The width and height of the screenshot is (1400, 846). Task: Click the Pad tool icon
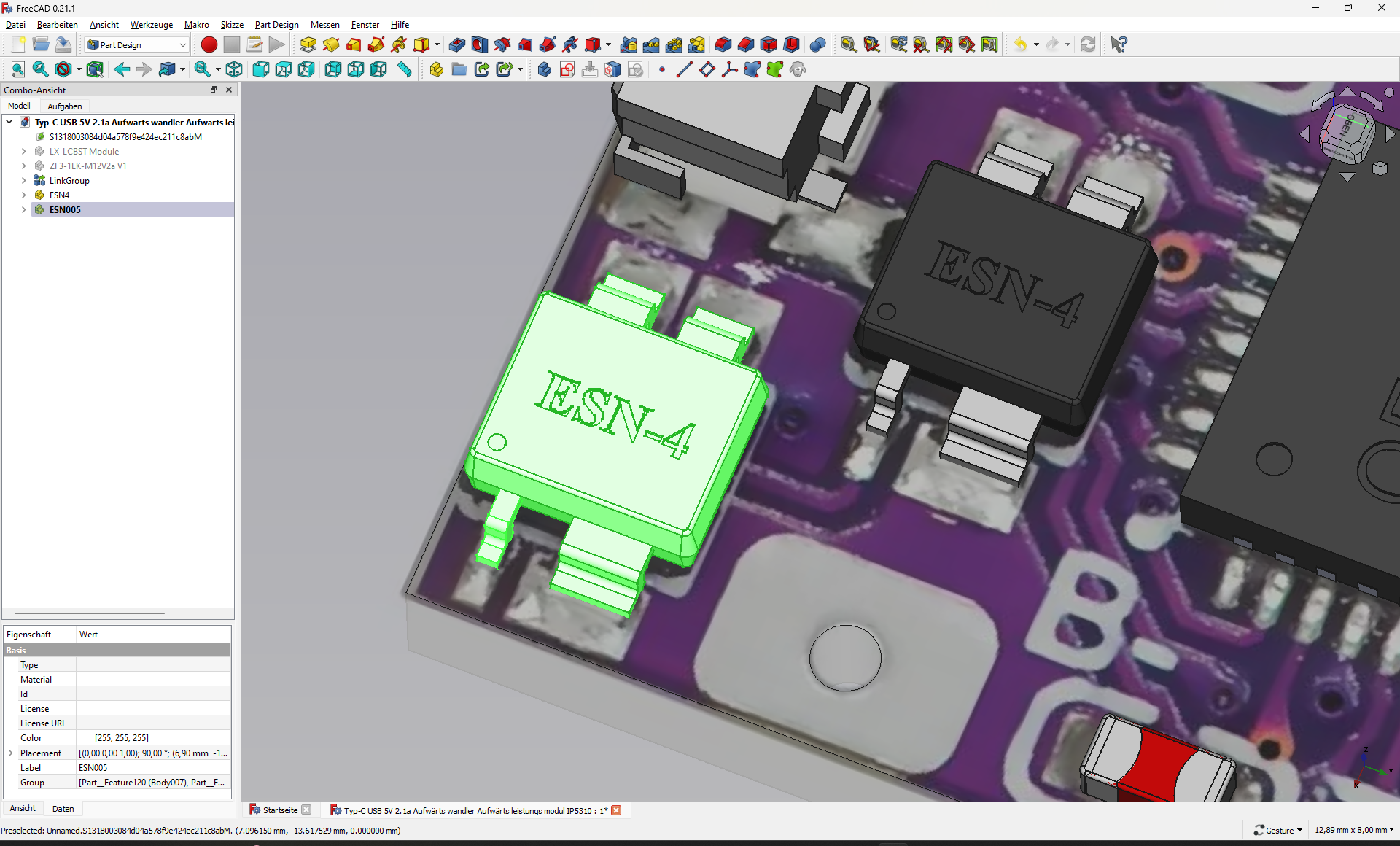[x=308, y=44]
